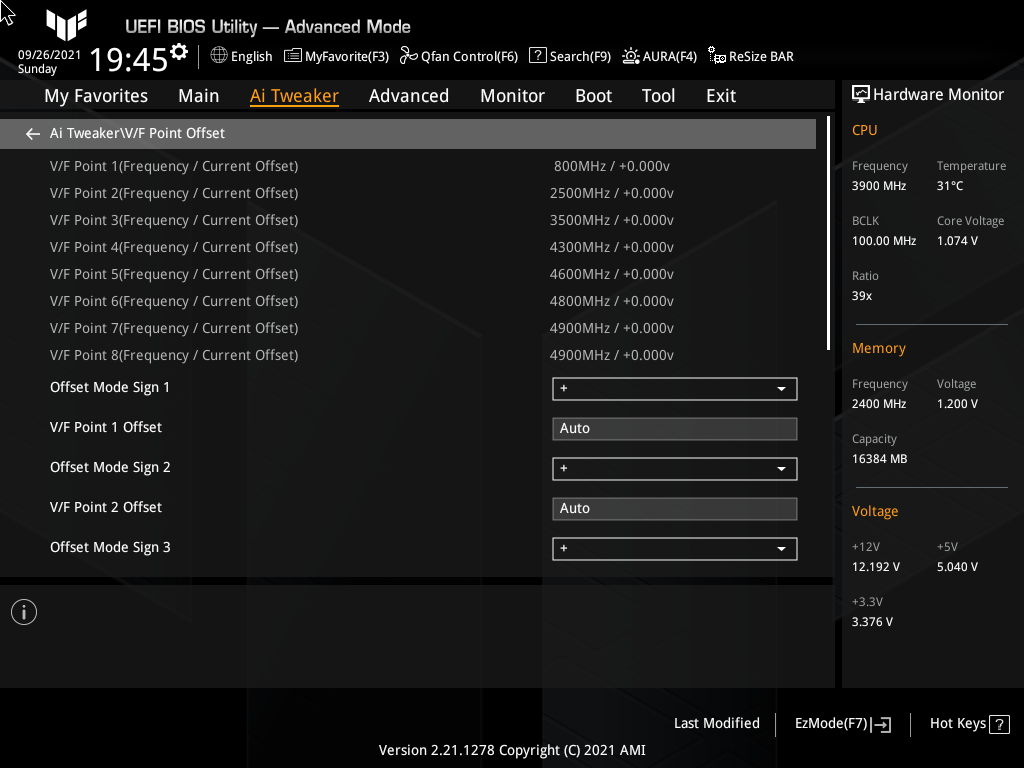The image size is (1024, 768).
Task: Open ReSize BAR settings
Action: click(750, 56)
